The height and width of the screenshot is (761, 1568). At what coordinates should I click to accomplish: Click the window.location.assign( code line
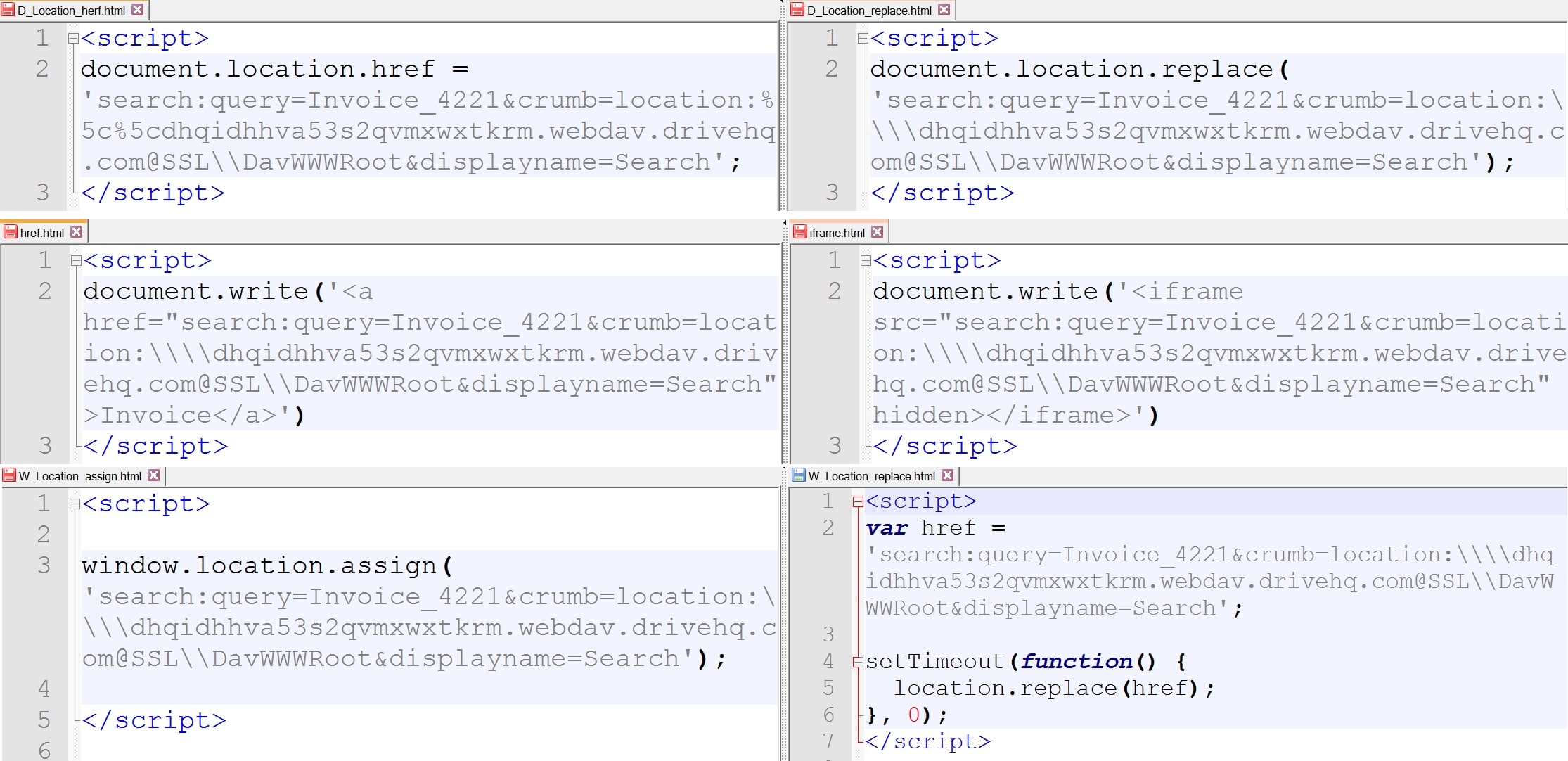267,566
